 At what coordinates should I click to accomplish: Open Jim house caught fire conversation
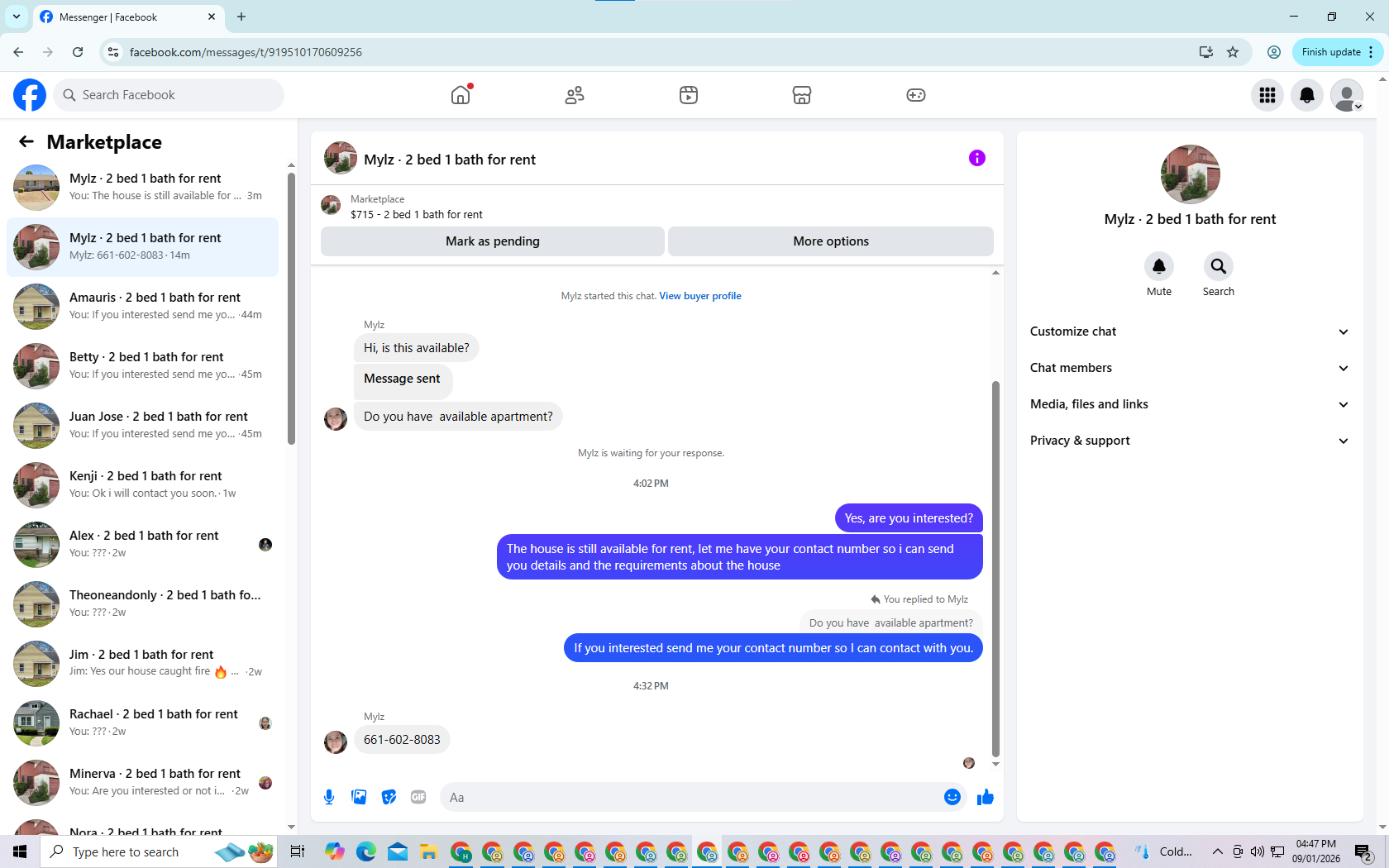(x=143, y=664)
